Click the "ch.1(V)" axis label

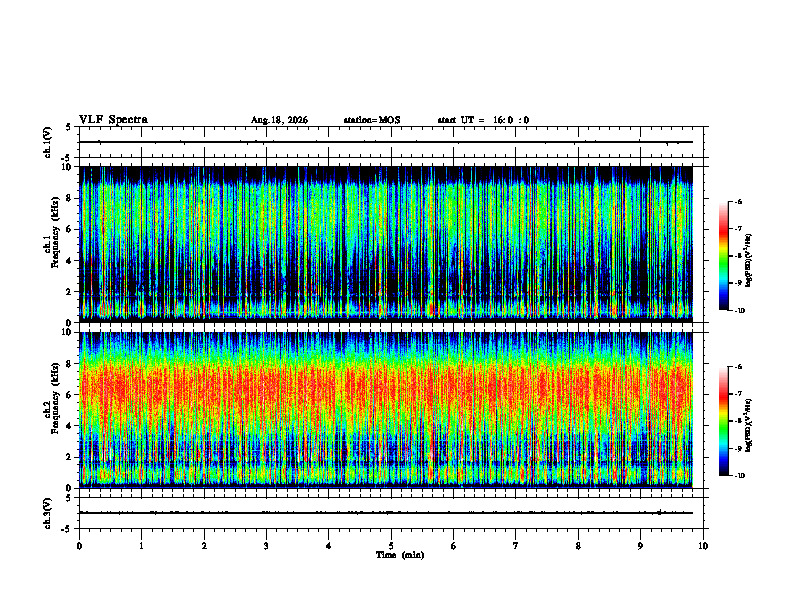47,142
